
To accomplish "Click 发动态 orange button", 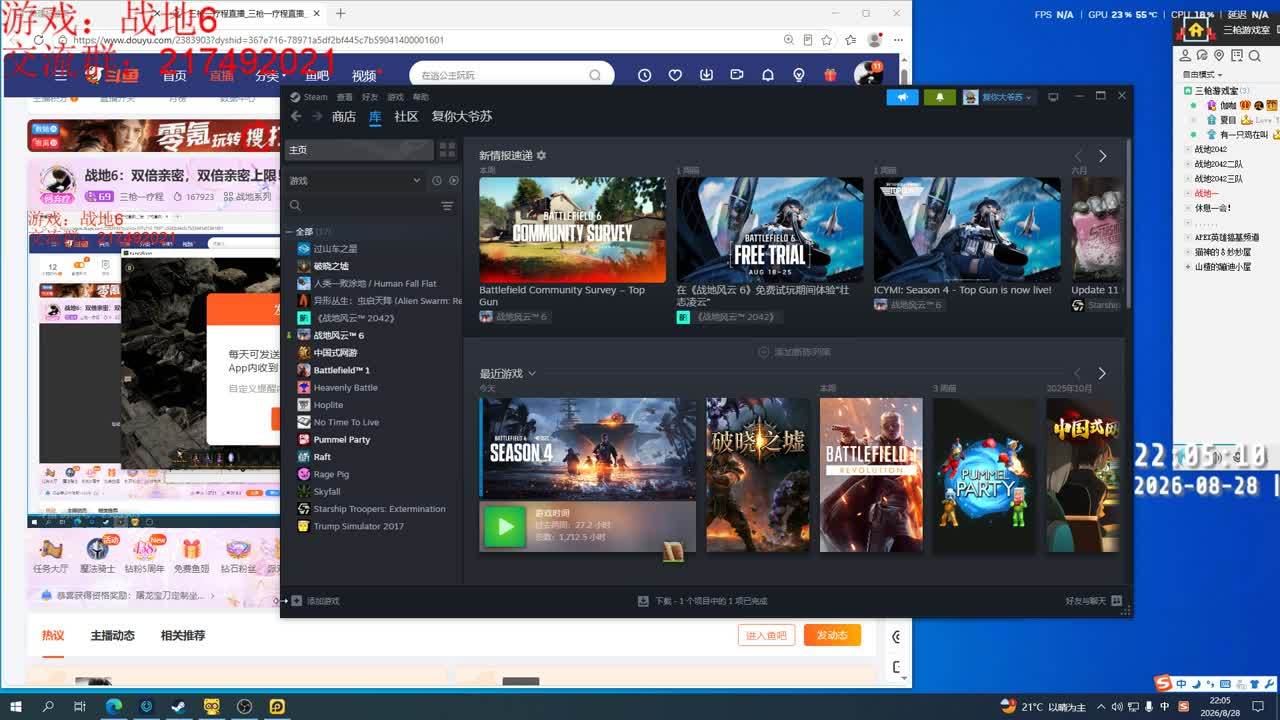I will coord(832,636).
